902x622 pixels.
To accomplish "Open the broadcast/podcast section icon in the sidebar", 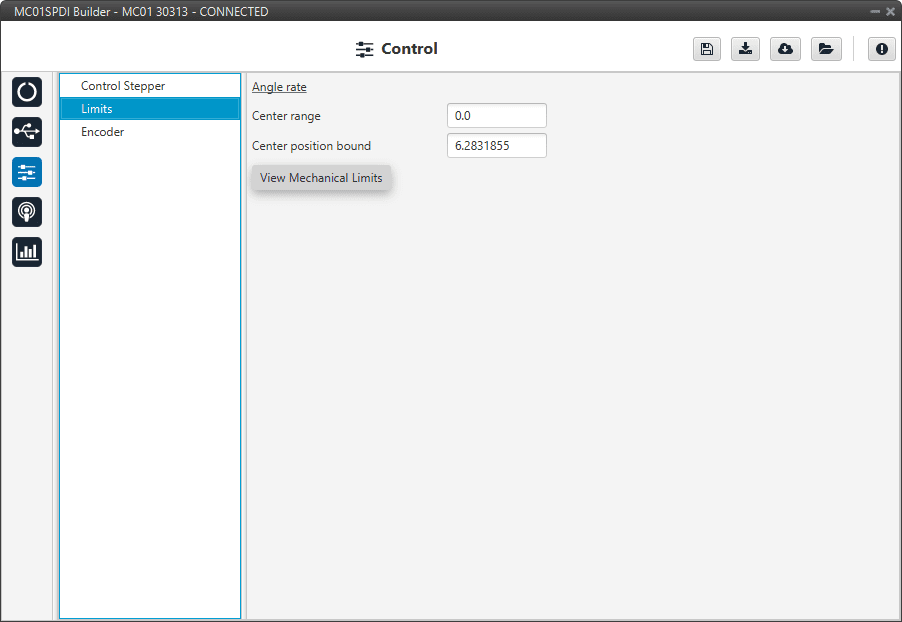I will (27, 212).
